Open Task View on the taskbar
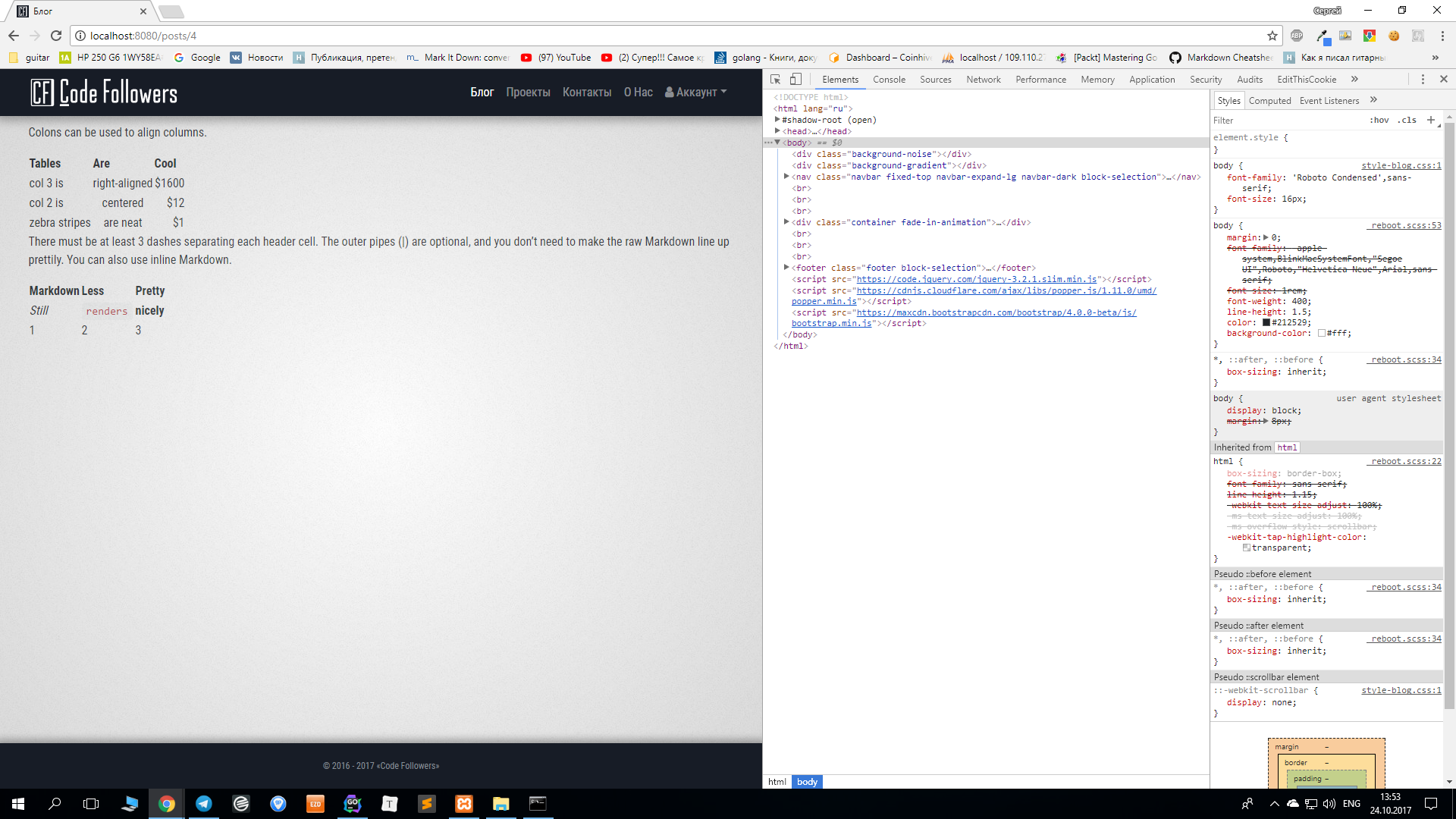The height and width of the screenshot is (819, 1456). 91,804
